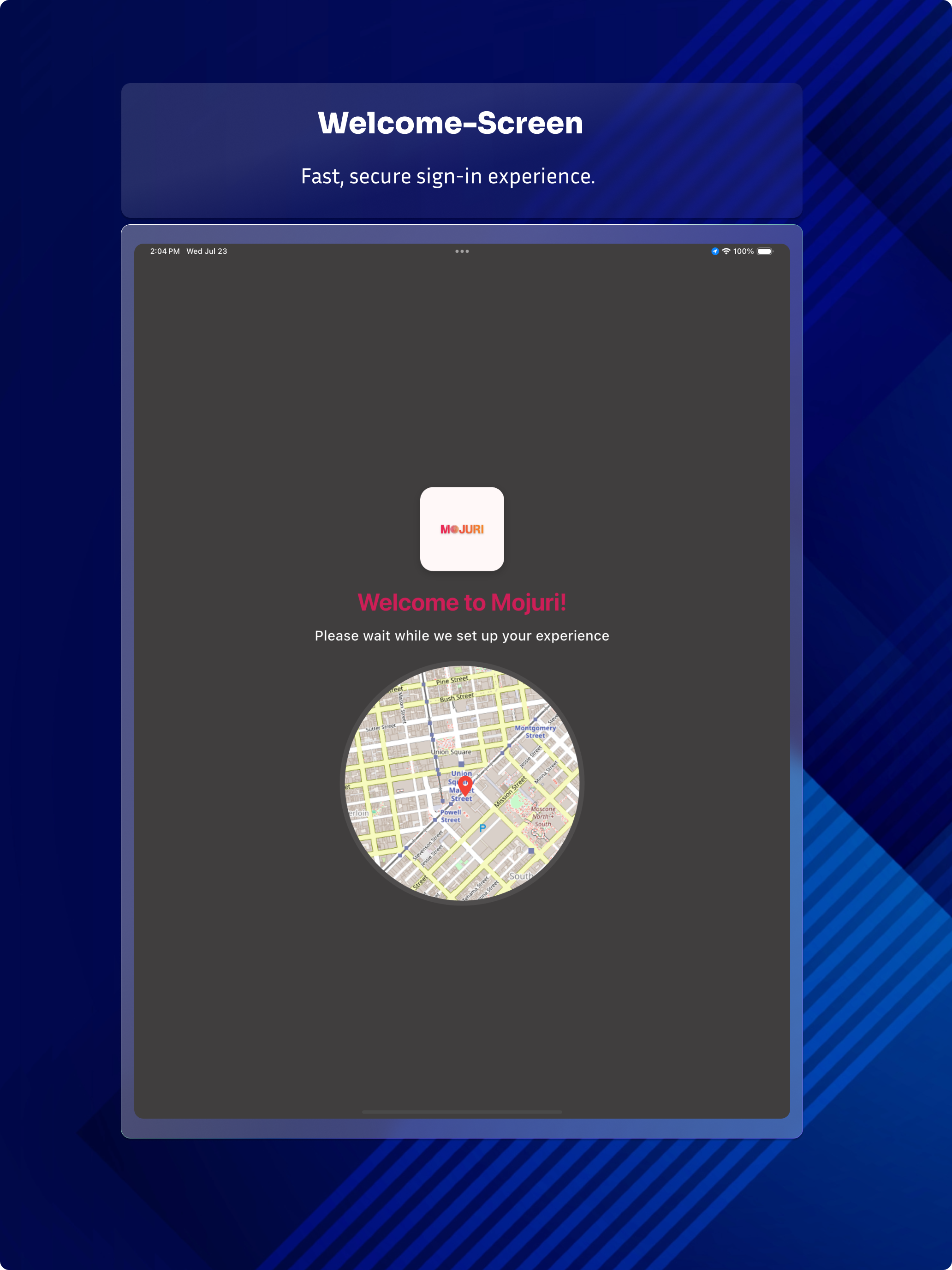Click "Fast, secure sign-in experience." subtitle
The height and width of the screenshot is (1270, 952).
point(448,176)
